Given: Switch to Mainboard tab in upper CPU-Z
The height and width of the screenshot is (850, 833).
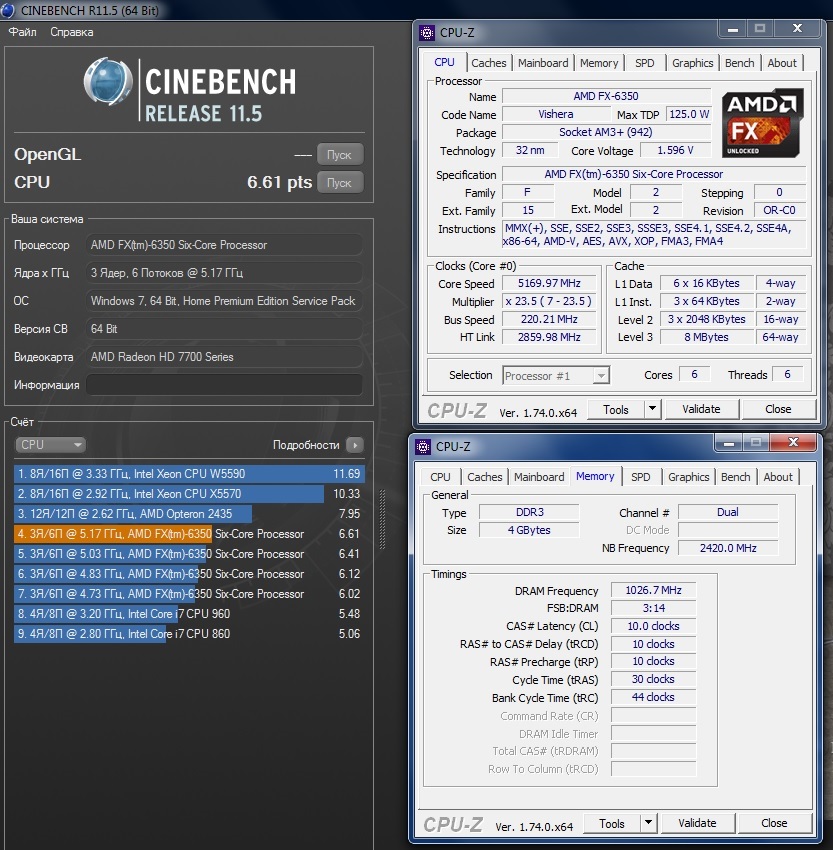Looking at the screenshot, I should (543, 63).
